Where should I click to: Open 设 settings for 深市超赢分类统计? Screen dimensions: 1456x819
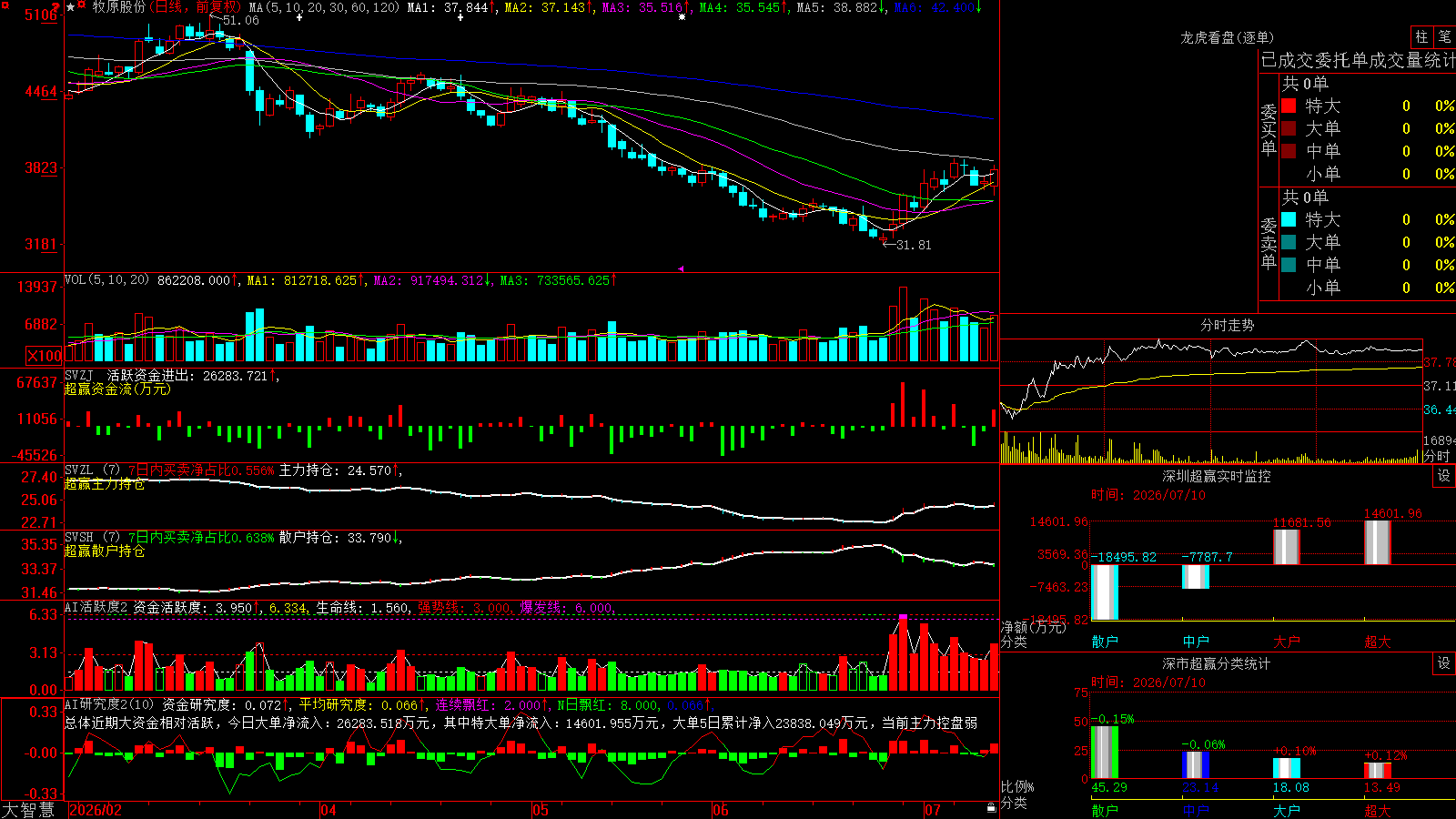tap(1444, 663)
